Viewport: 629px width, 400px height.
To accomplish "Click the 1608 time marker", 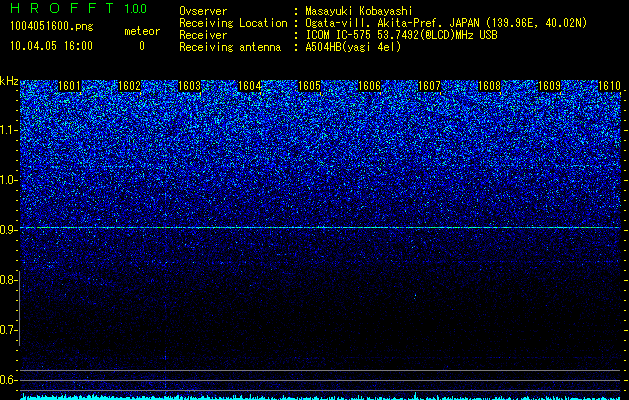I will click(490, 86).
